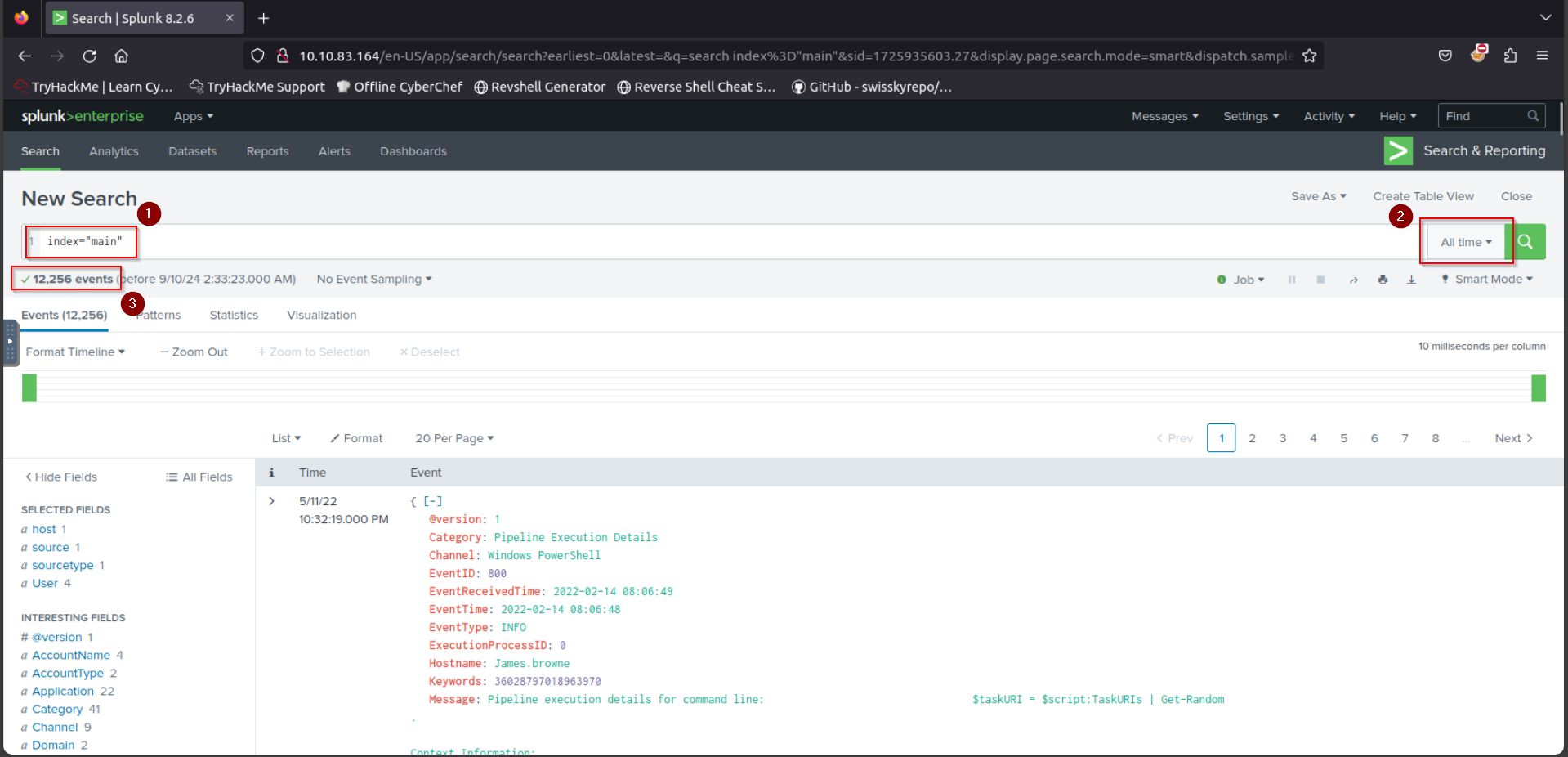Go to Next results page
Image resolution: width=1568 pixels, height=757 pixels.
point(1514,438)
